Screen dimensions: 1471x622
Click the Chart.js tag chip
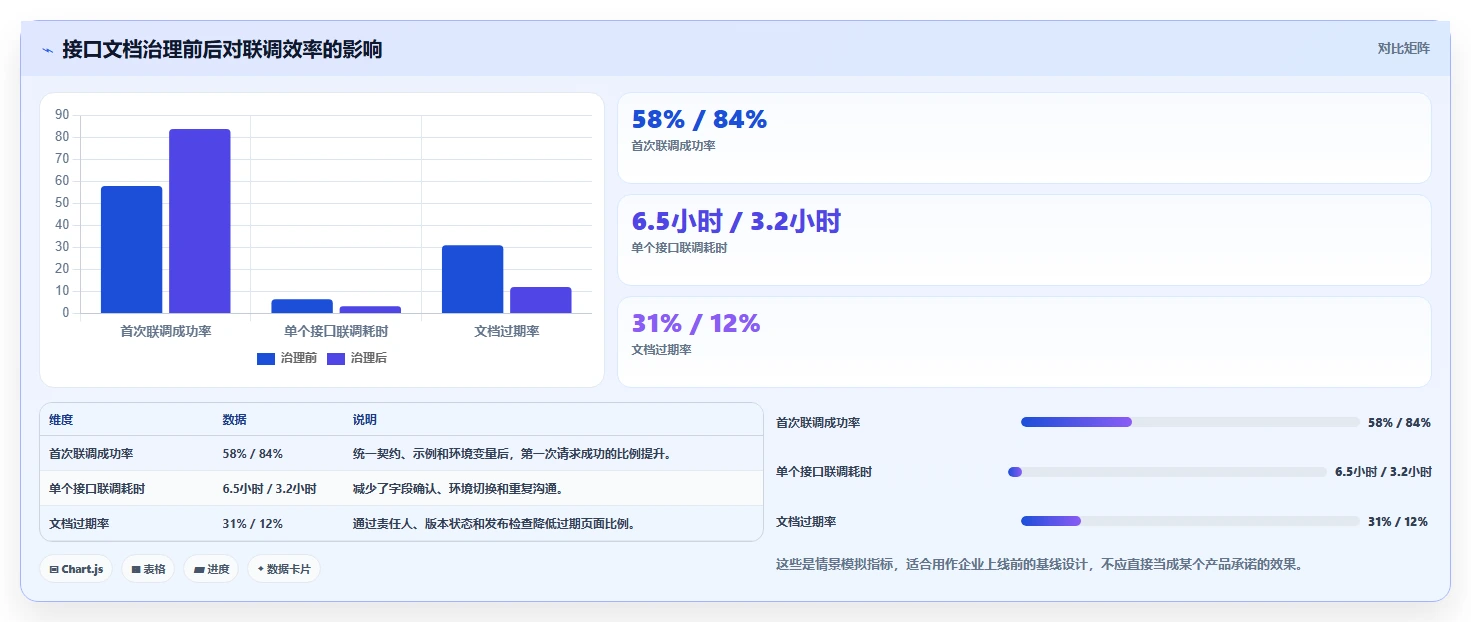[x=77, y=569]
